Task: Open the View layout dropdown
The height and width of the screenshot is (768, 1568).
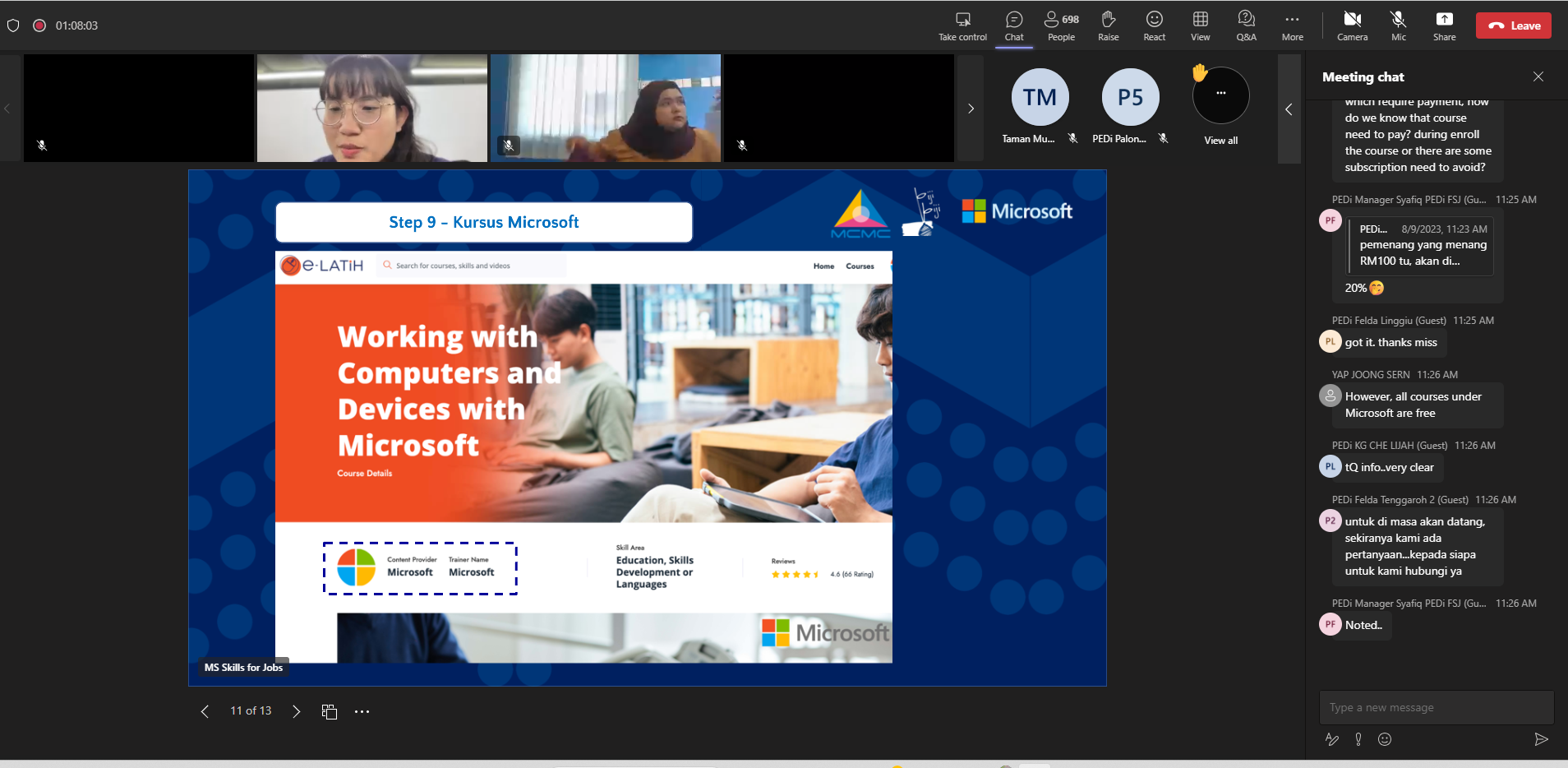Action: pos(1200,25)
